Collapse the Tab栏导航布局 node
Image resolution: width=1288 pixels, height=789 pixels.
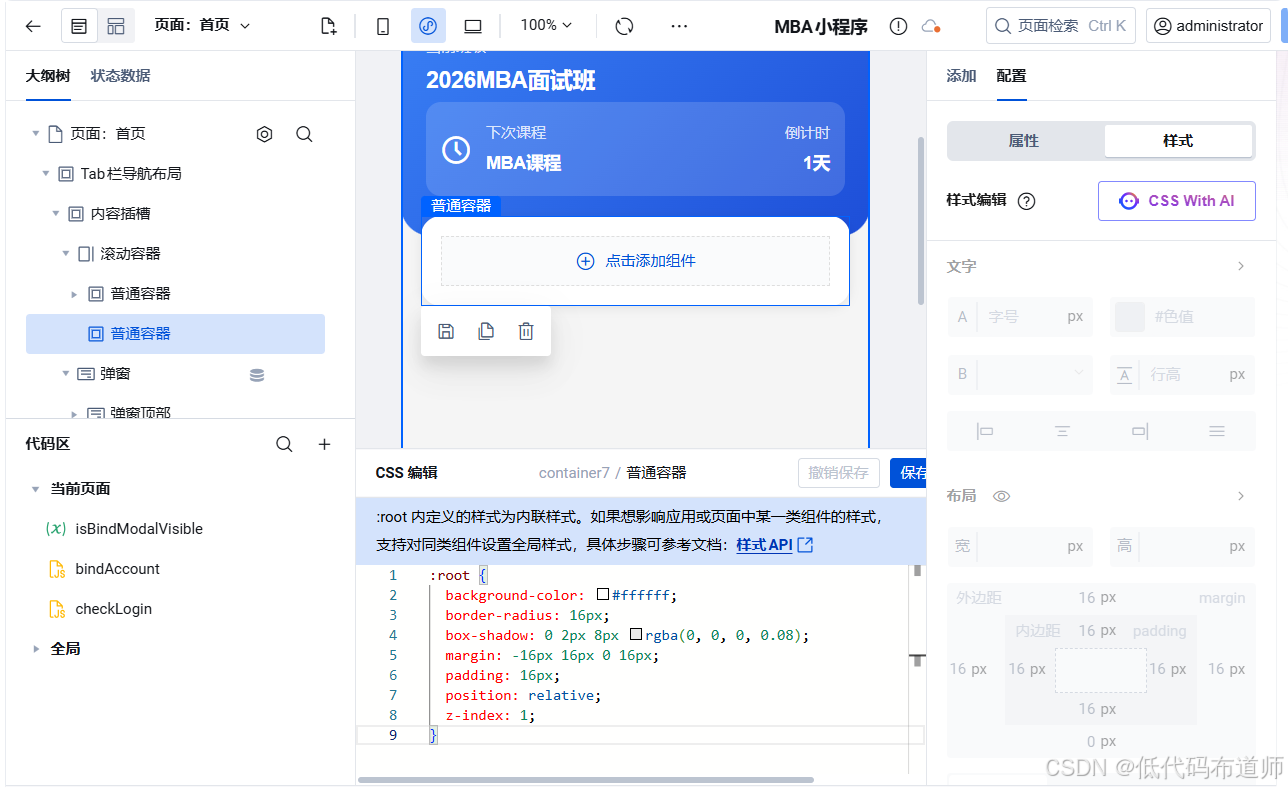46,173
